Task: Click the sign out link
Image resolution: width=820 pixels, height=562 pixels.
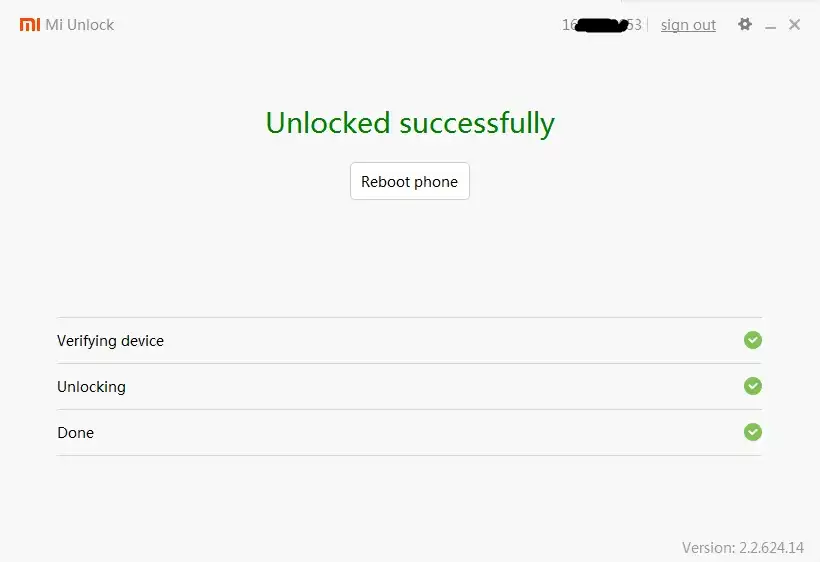Action: 688,25
